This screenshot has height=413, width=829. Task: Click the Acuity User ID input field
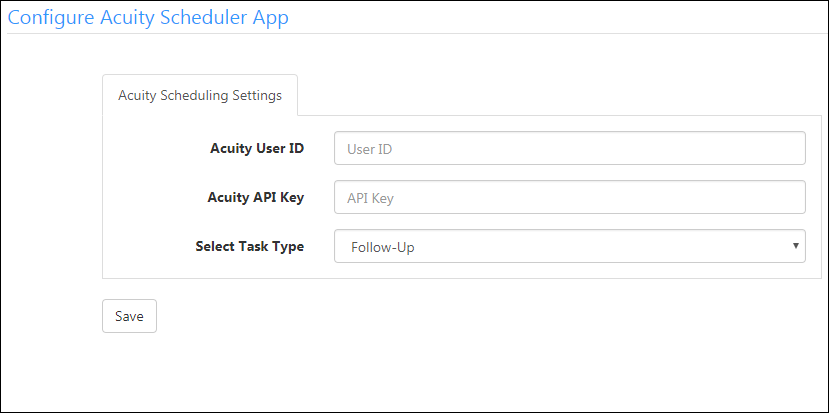click(x=570, y=148)
